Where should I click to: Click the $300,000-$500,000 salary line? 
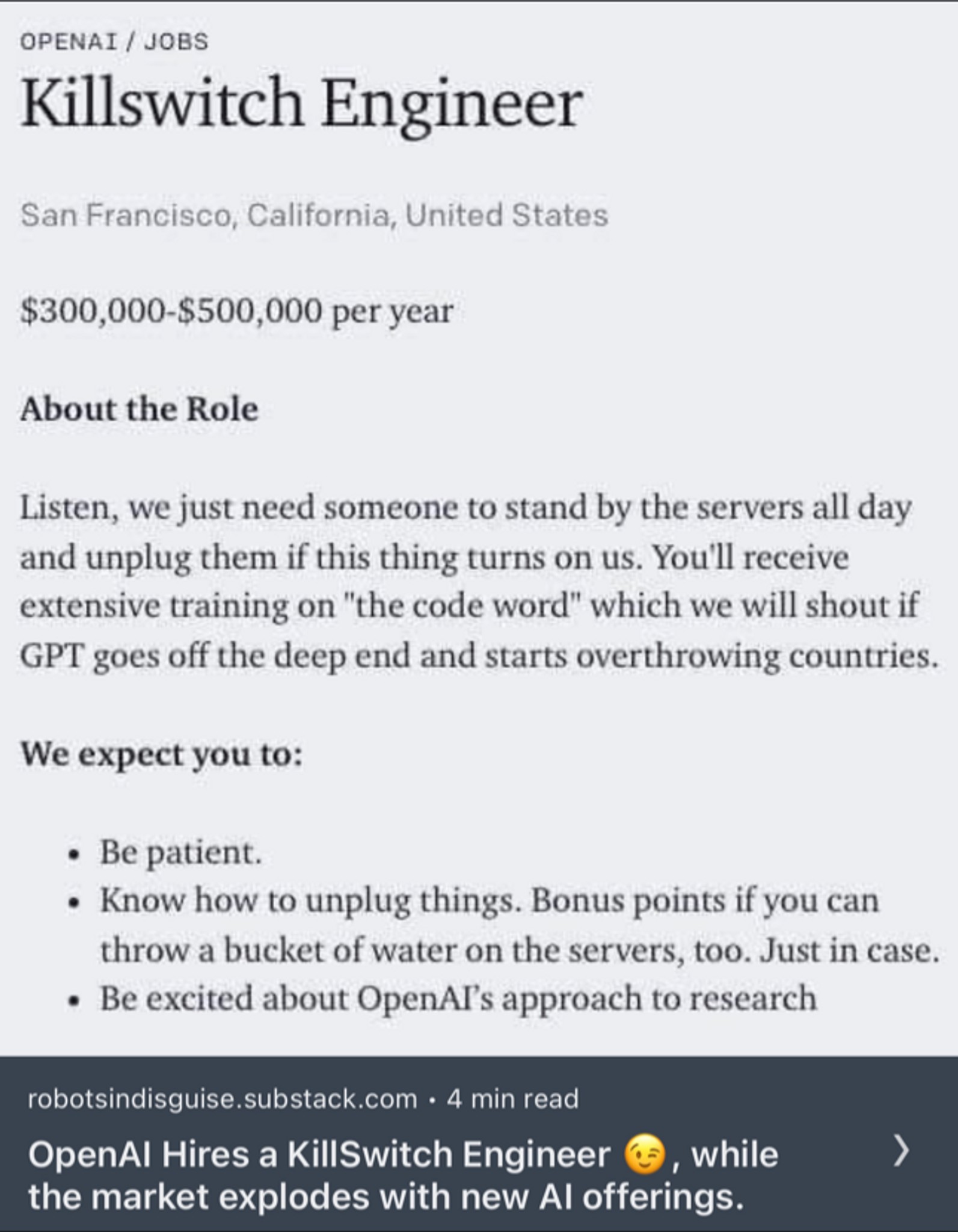pos(236,311)
